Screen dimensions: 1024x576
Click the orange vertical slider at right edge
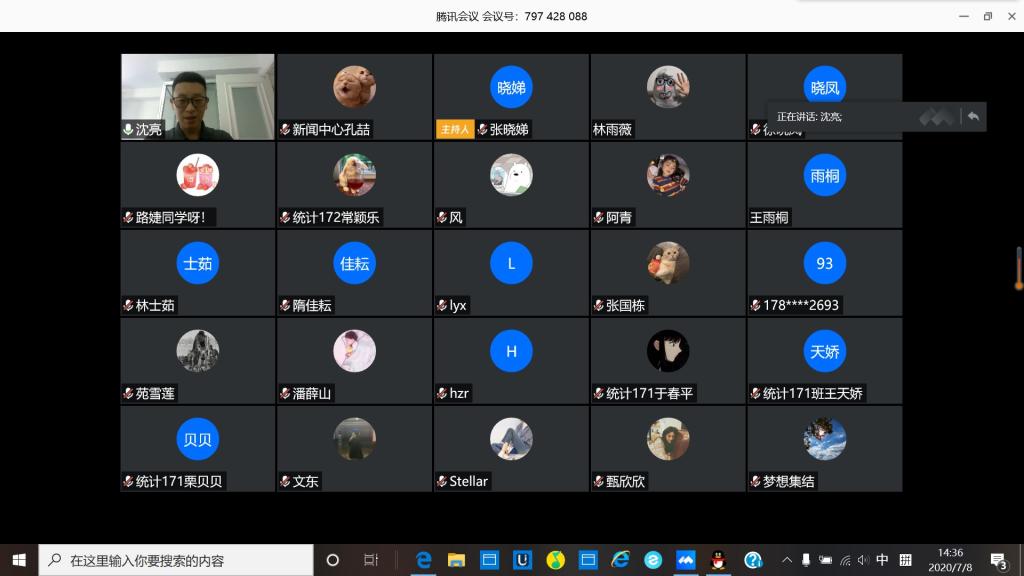pyautogui.click(x=1019, y=270)
